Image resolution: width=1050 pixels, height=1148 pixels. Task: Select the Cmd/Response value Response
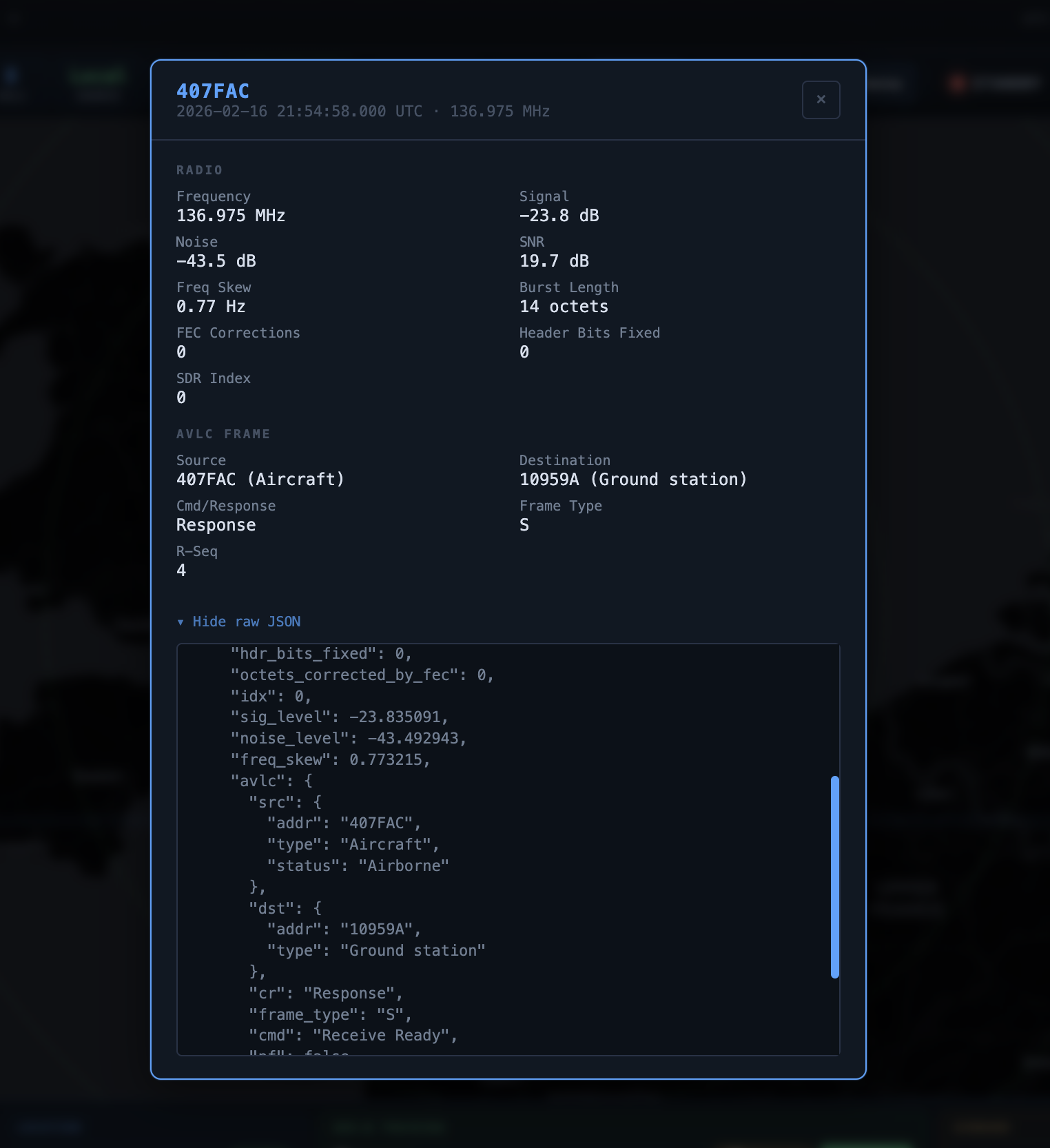coord(216,525)
